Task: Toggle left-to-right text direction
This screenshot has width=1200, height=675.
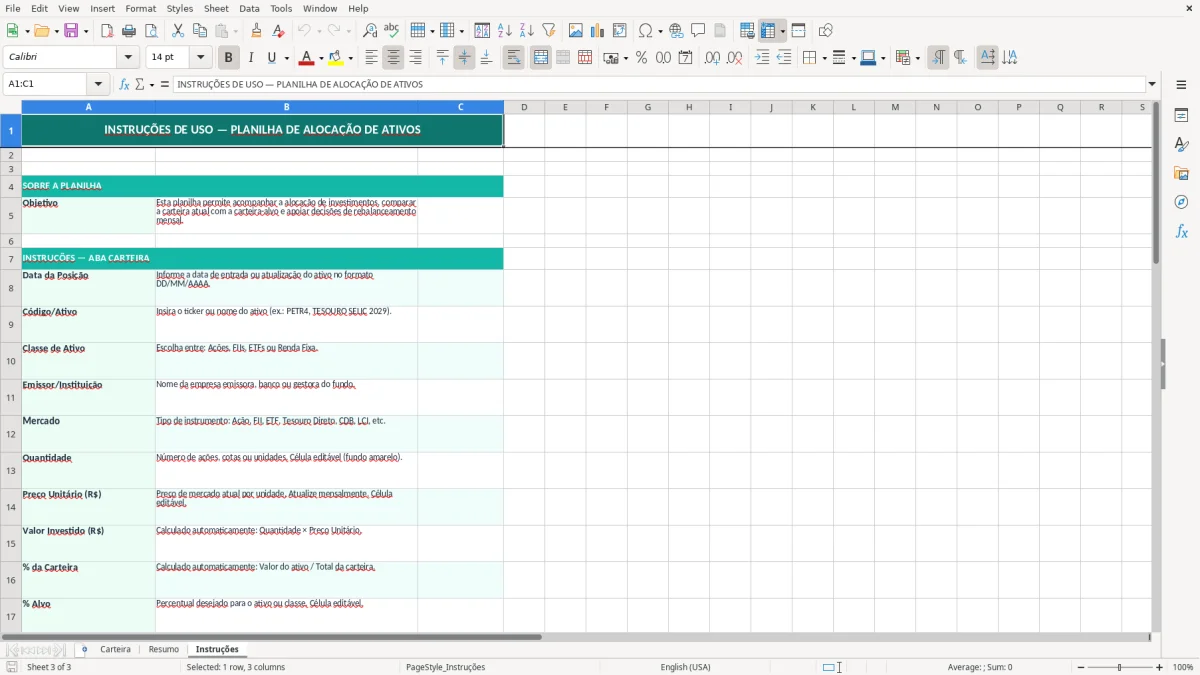Action: point(938,58)
